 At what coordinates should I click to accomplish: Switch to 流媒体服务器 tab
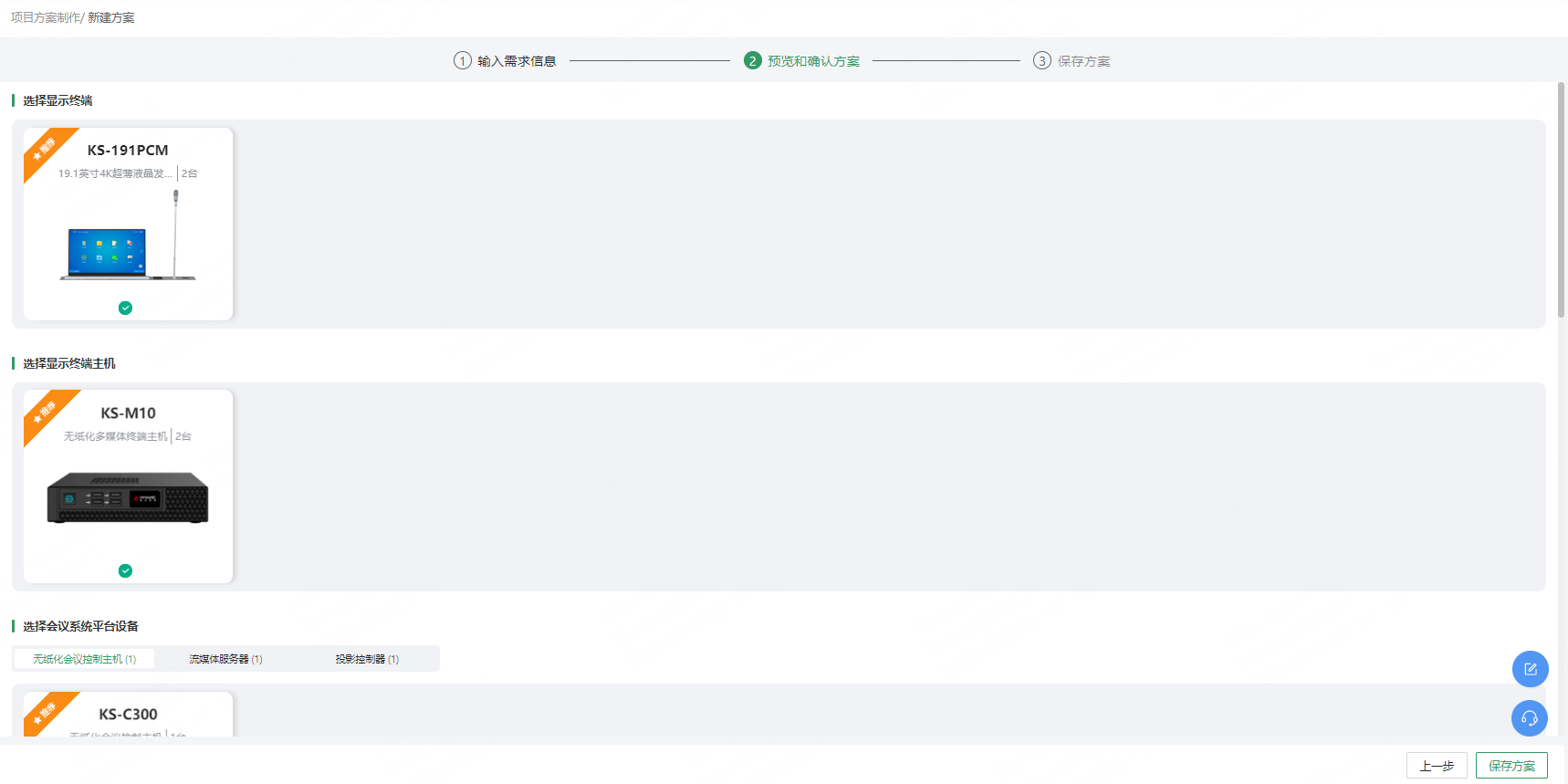(x=225, y=659)
